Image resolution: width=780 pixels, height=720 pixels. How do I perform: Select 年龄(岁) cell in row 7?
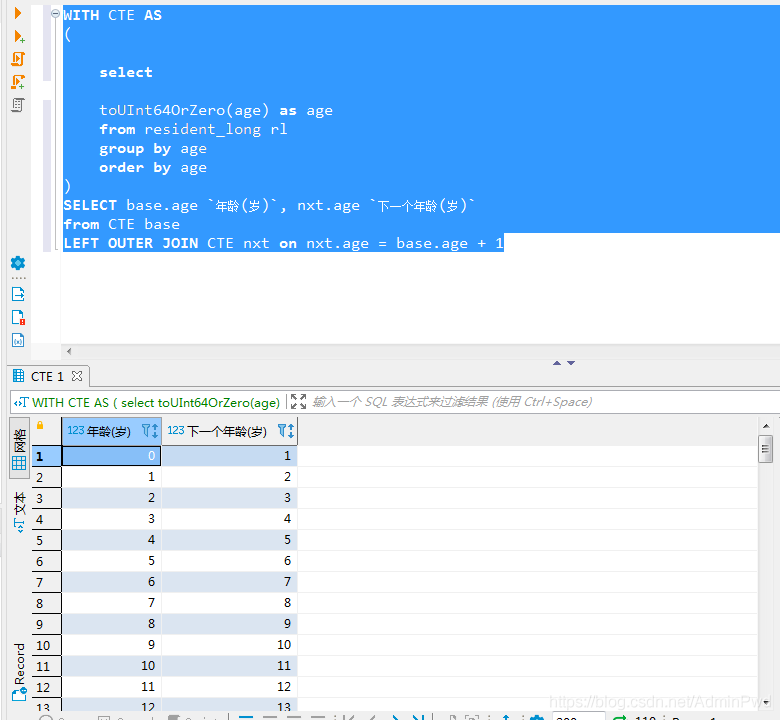[x=111, y=582]
